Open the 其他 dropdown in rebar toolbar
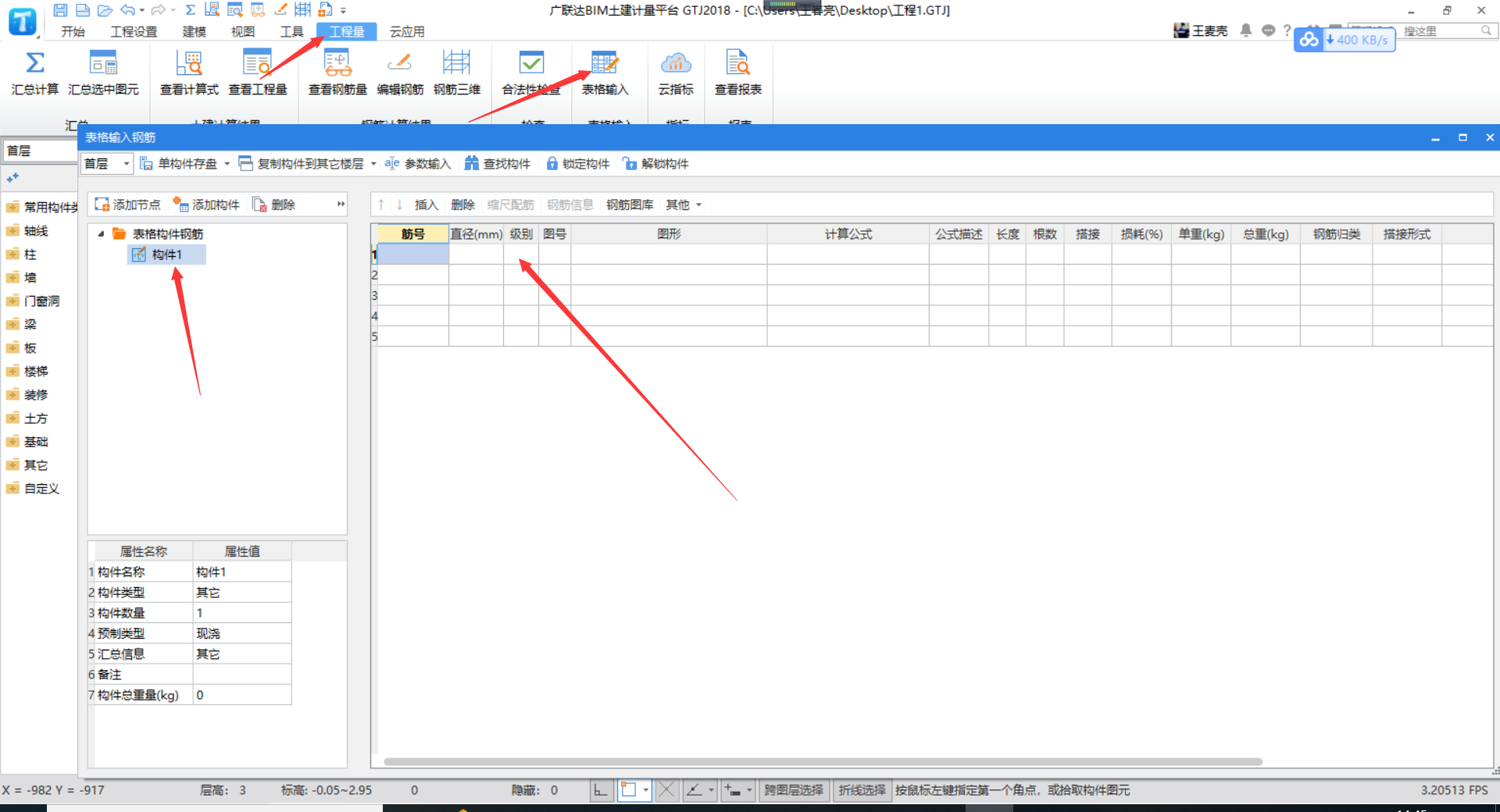This screenshot has height=812, width=1500. (684, 205)
